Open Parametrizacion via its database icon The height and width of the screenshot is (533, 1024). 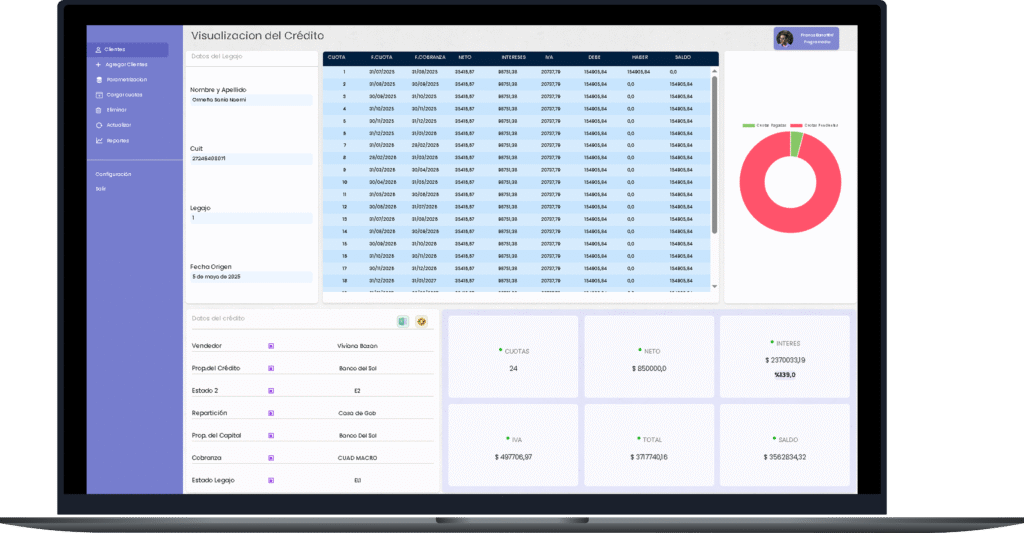(x=97, y=79)
